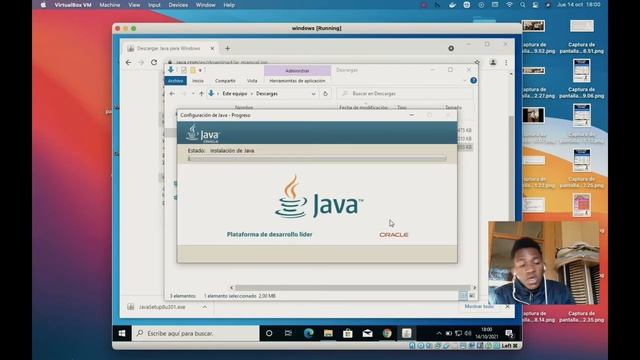The image size is (640, 360).
Task: Open the Input menu in VirtualBox
Action: coord(154,5)
